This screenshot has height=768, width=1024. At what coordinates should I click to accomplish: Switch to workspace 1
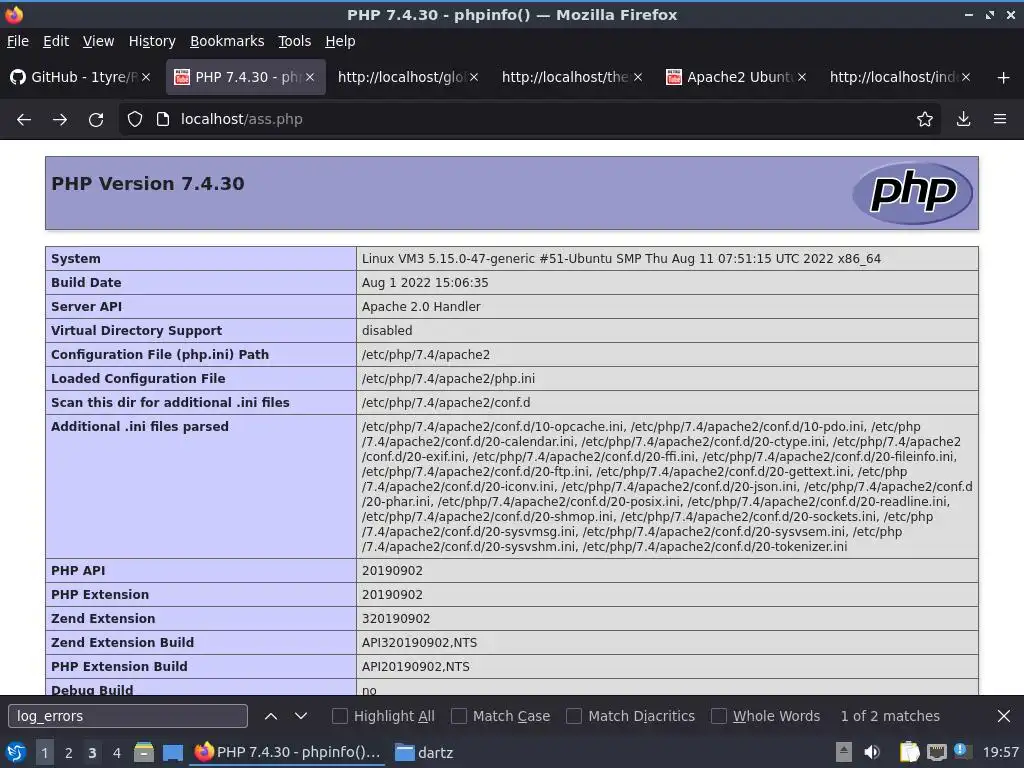tap(44, 753)
